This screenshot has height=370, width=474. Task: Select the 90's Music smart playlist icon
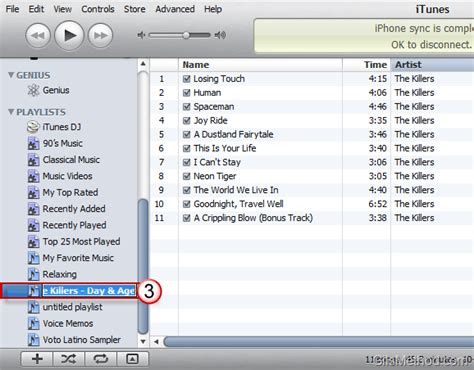33,143
